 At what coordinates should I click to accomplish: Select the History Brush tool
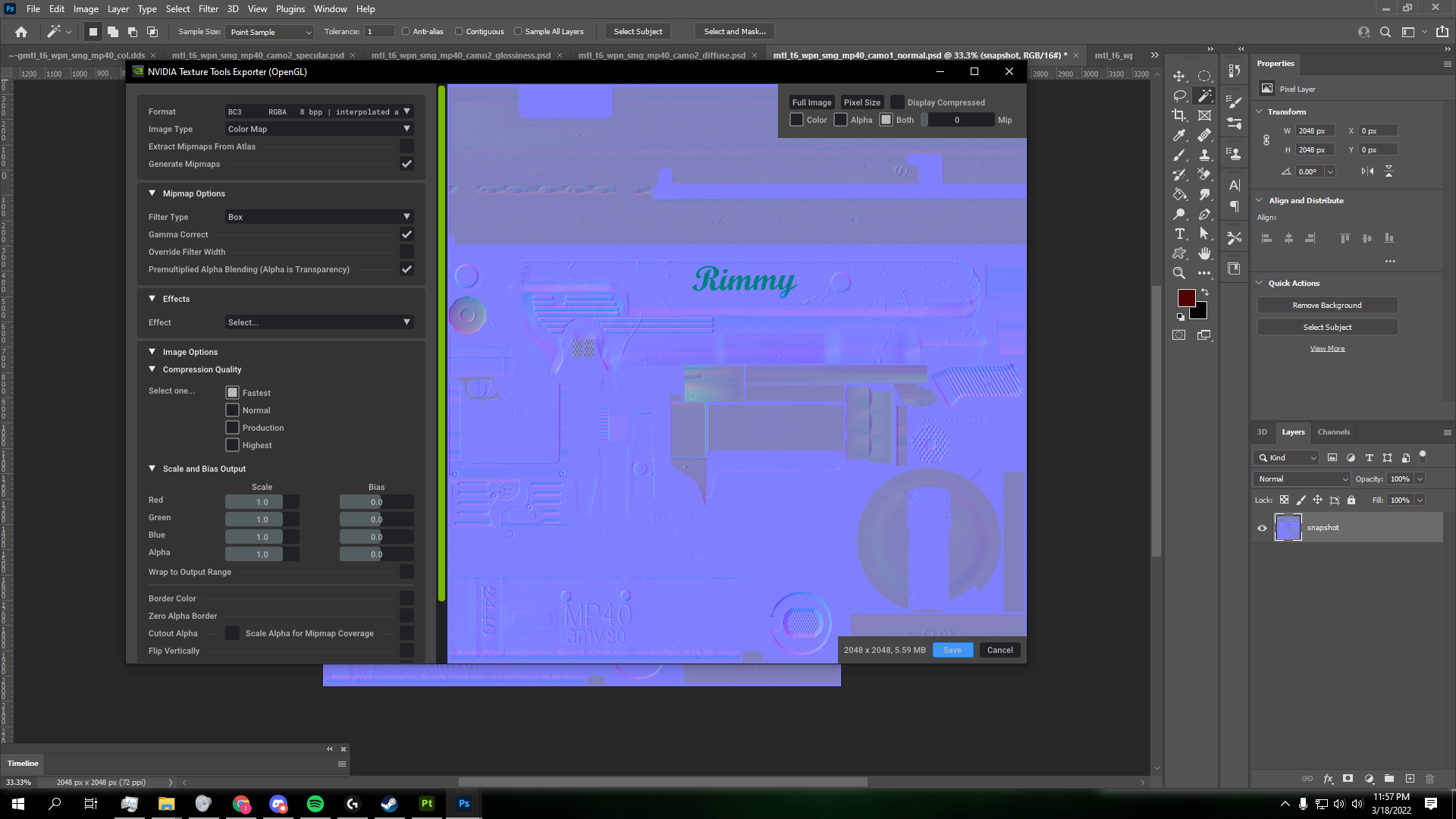(1179, 174)
